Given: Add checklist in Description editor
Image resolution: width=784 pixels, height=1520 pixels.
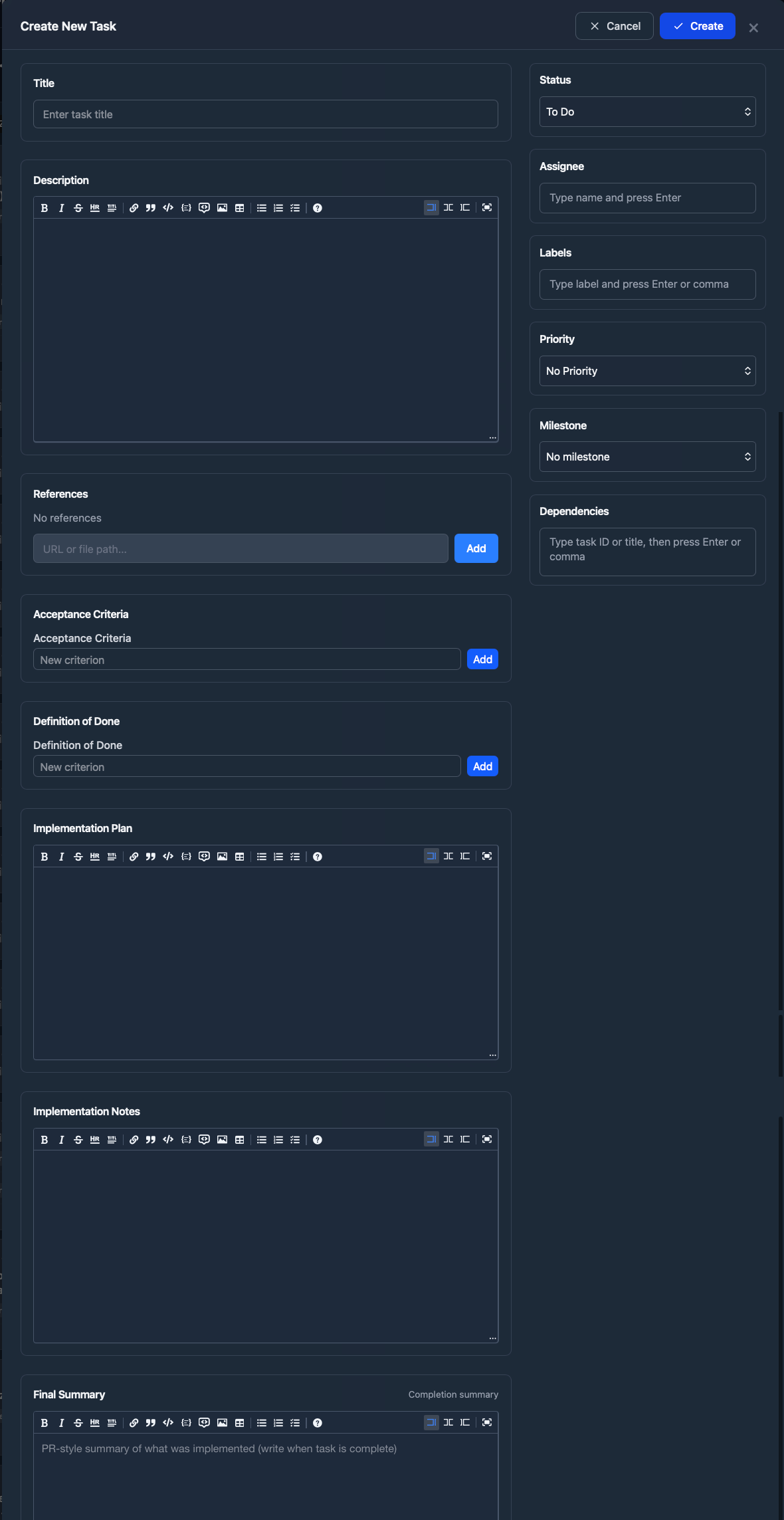Looking at the screenshot, I should [295, 208].
